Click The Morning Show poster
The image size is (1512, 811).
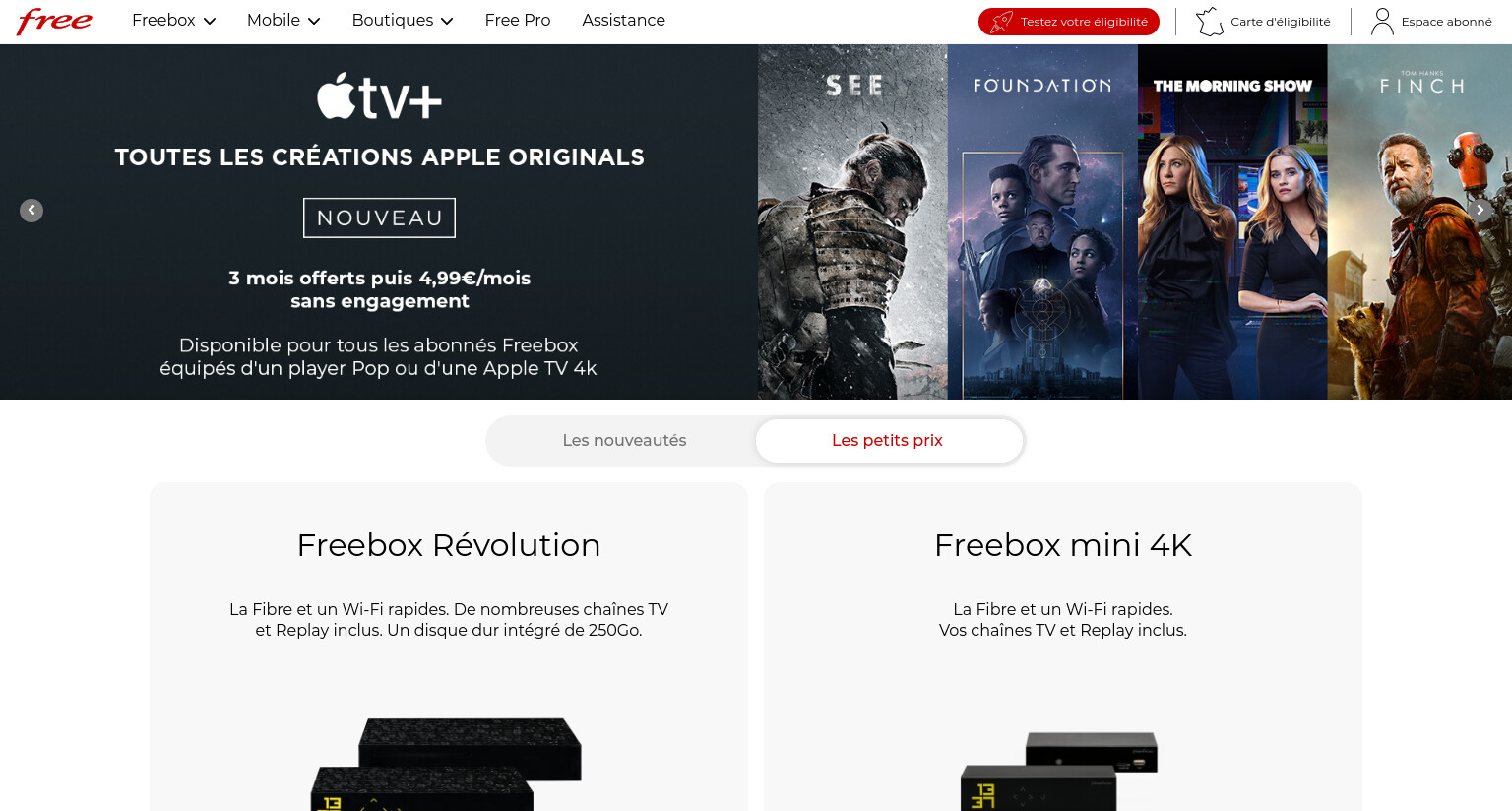pyautogui.click(x=1232, y=221)
